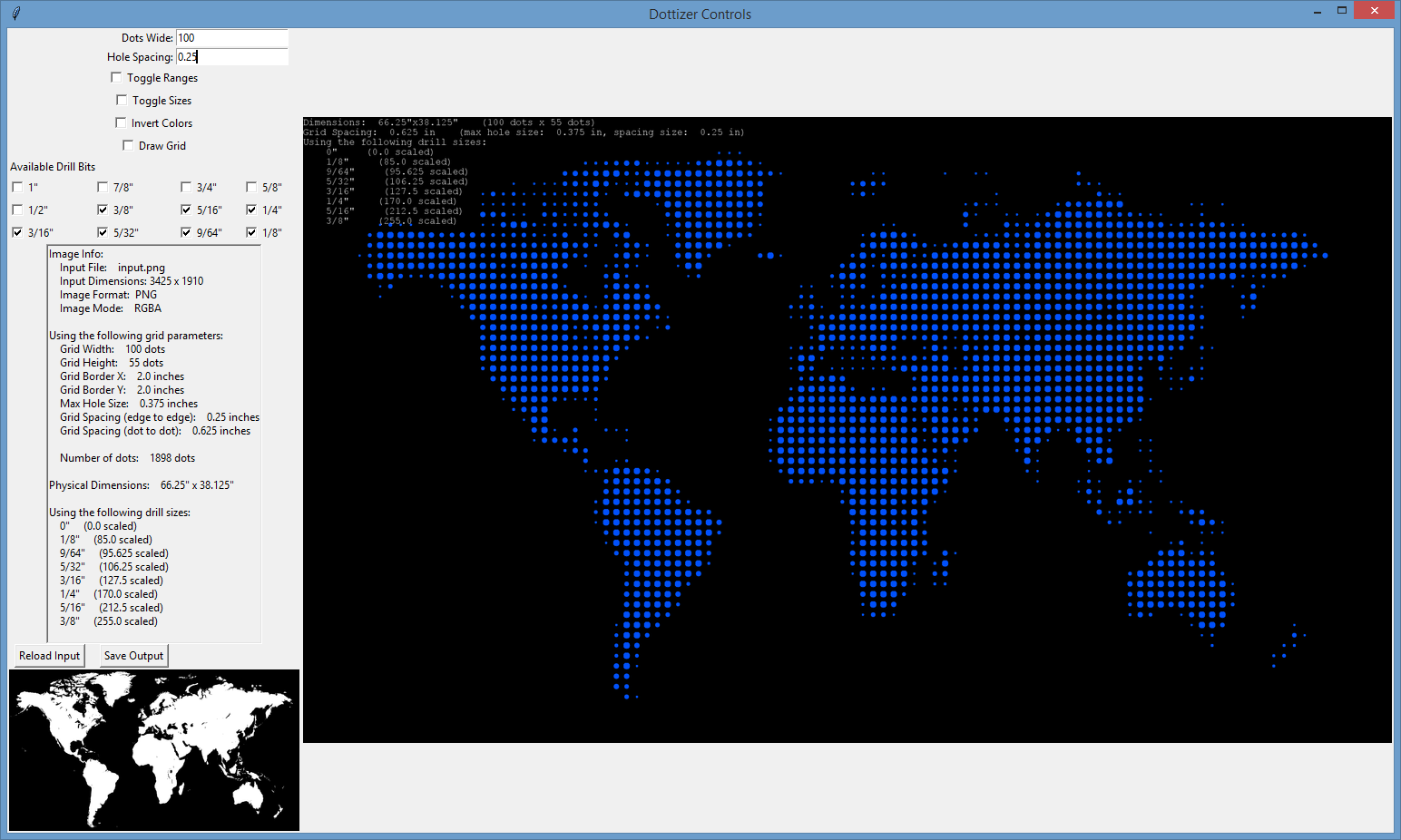Maximize the Dottizer Controls window
The image size is (1401, 840).
click(x=1342, y=11)
